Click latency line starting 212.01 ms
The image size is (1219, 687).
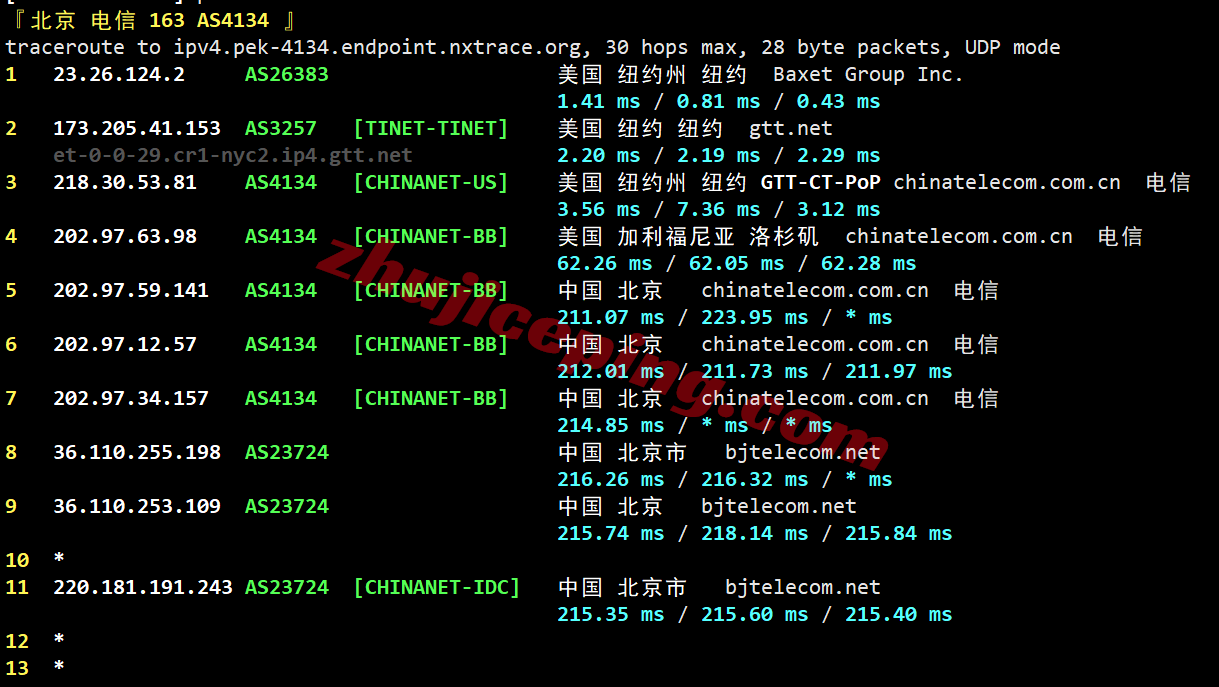(x=755, y=371)
